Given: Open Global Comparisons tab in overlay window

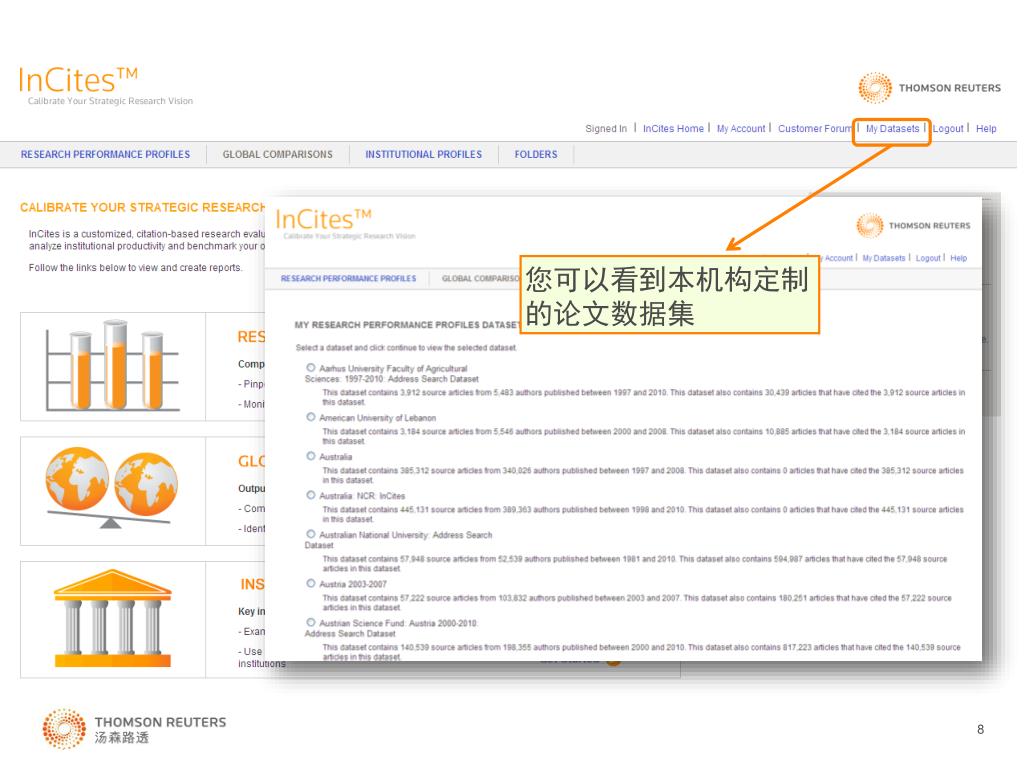Looking at the screenshot, I should coord(481,278).
